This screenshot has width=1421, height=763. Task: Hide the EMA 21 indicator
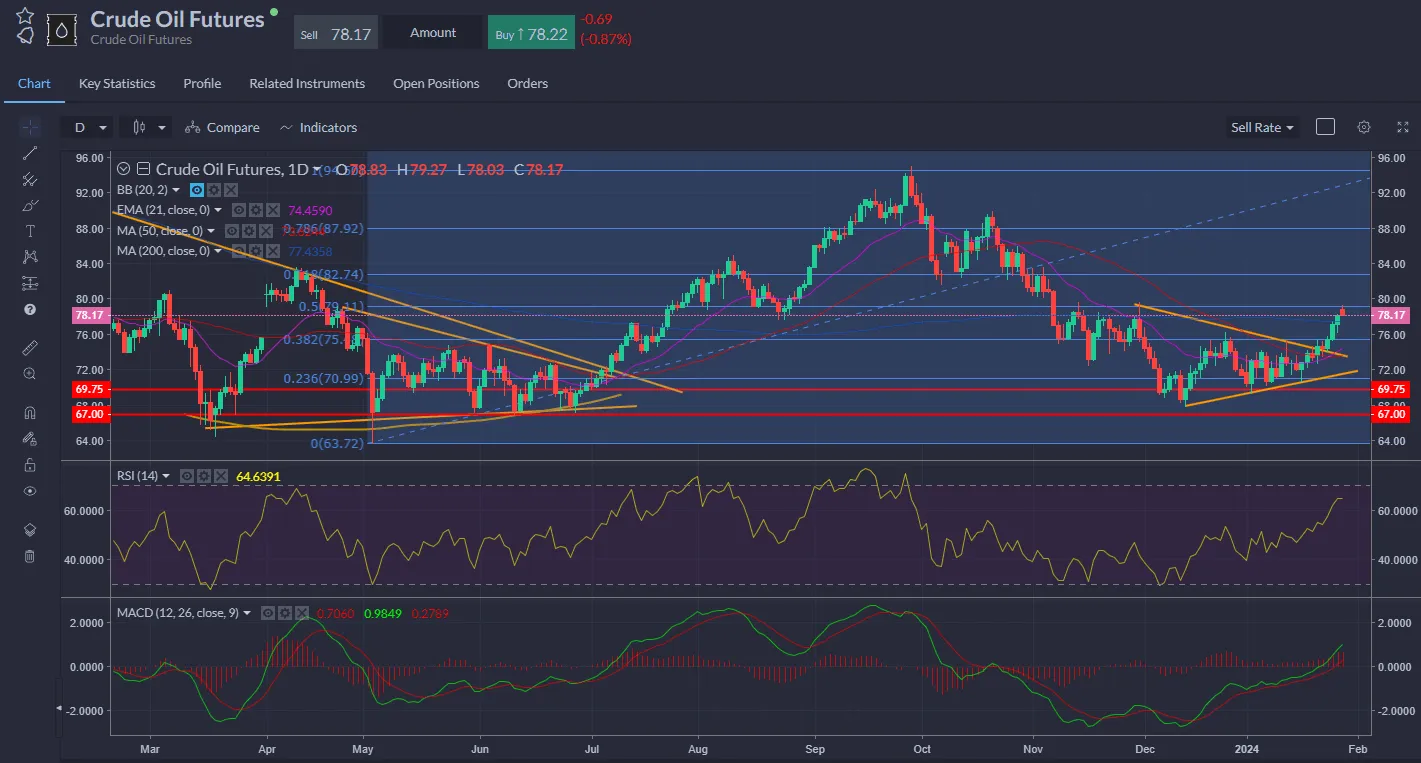[x=238, y=210]
